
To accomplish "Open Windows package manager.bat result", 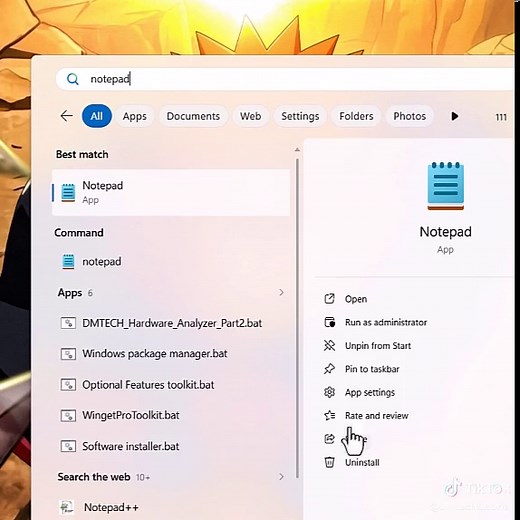I will tap(171, 354).
